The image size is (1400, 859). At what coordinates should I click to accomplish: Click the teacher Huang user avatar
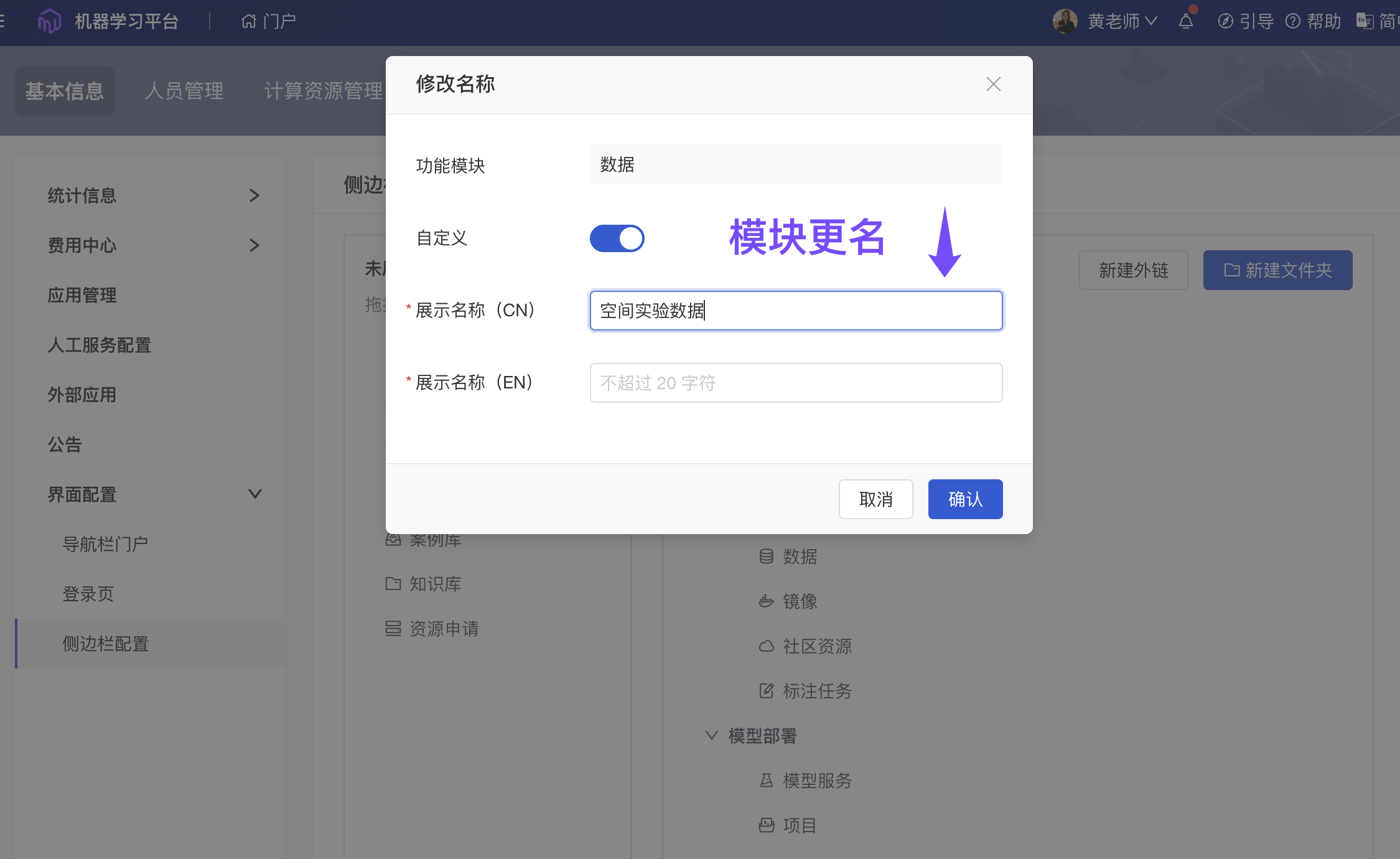click(x=1065, y=22)
